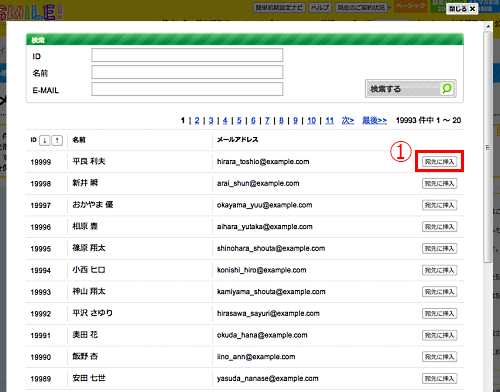The width and height of the screenshot is (500, 392).
Task: Insert arai_shun@example.com as recipient
Action: 439,183
